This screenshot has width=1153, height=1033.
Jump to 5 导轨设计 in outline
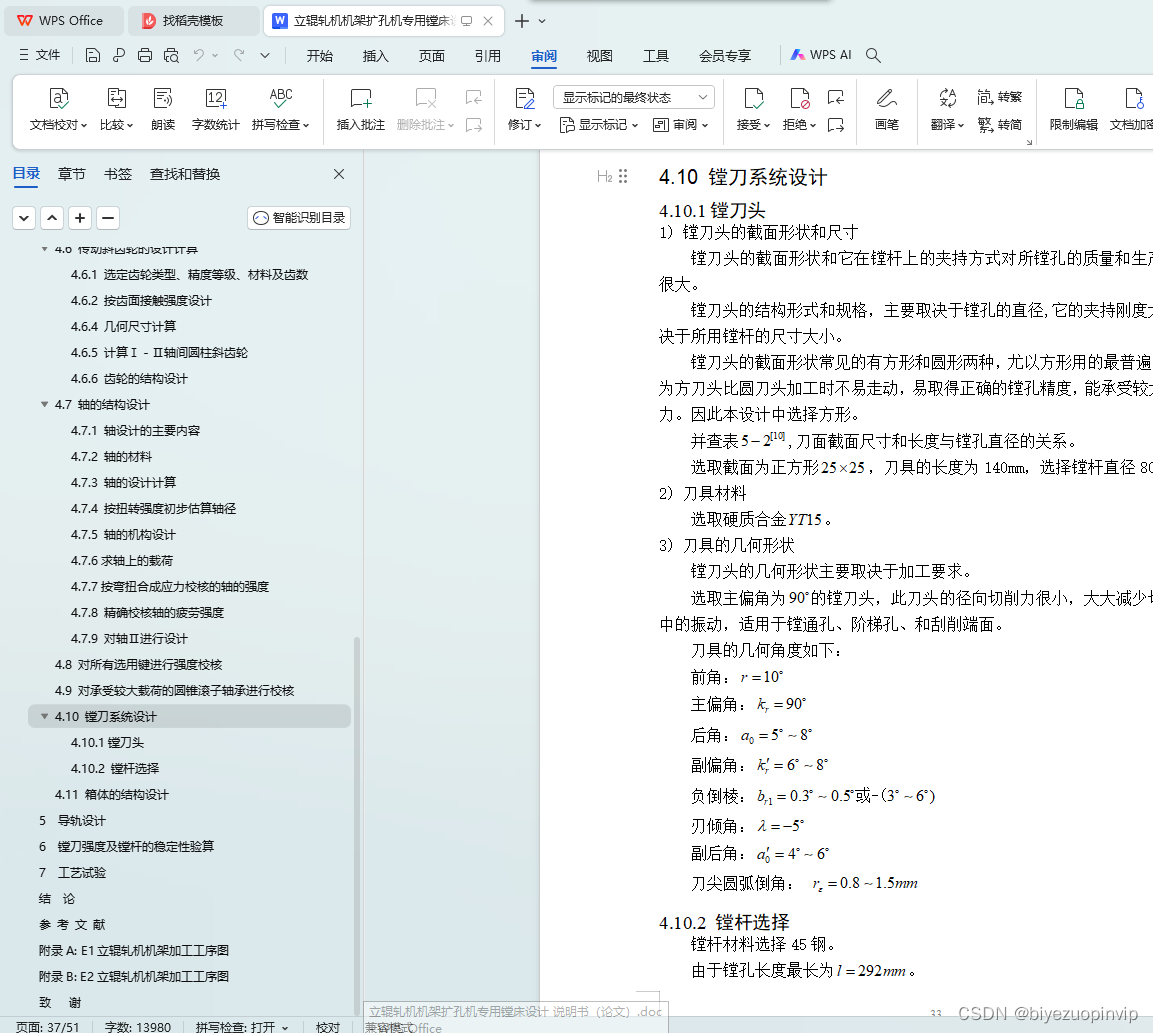coord(72,821)
